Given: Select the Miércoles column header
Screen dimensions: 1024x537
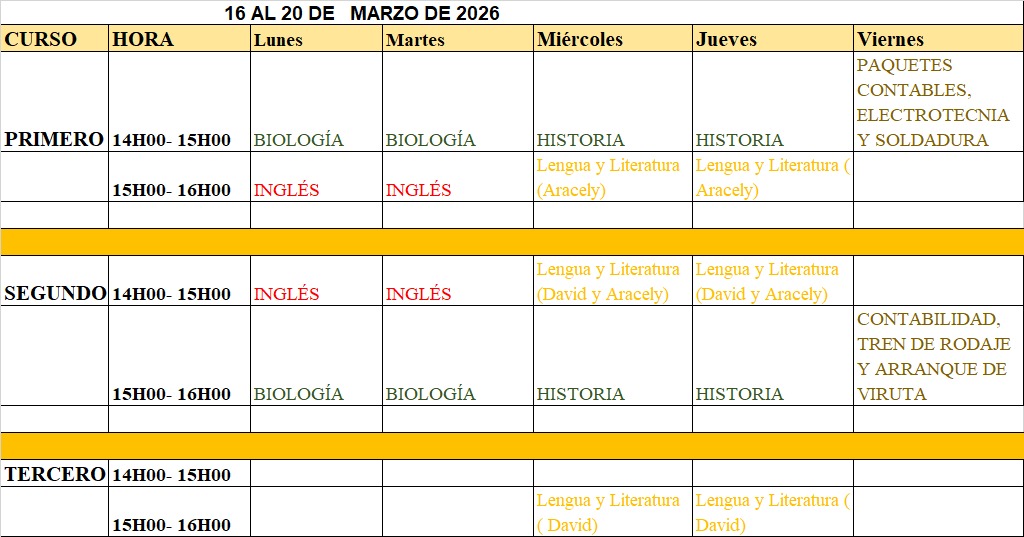Looking at the screenshot, I should click(580, 40).
